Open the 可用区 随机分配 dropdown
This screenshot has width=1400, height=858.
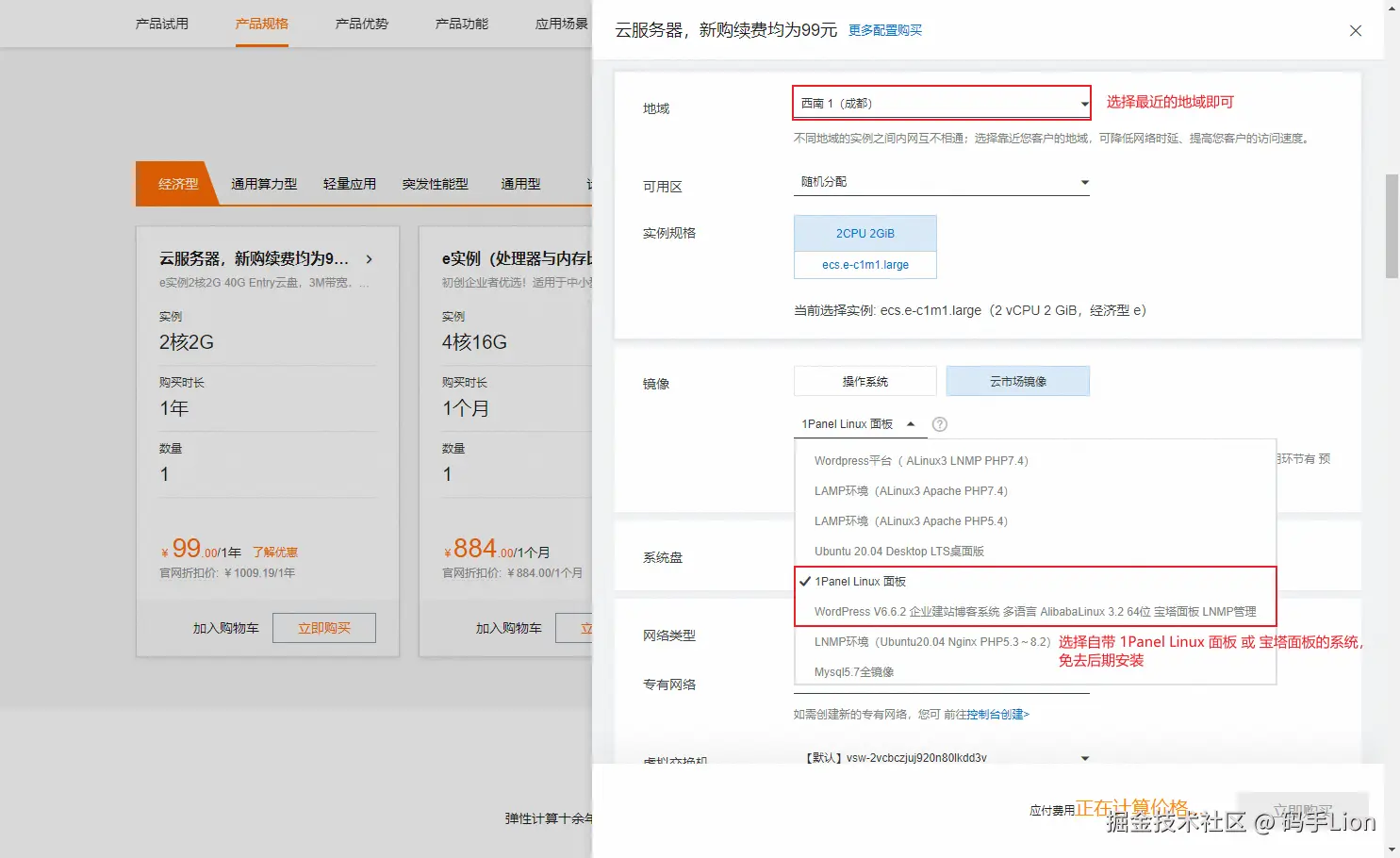click(x=941, y=182)
